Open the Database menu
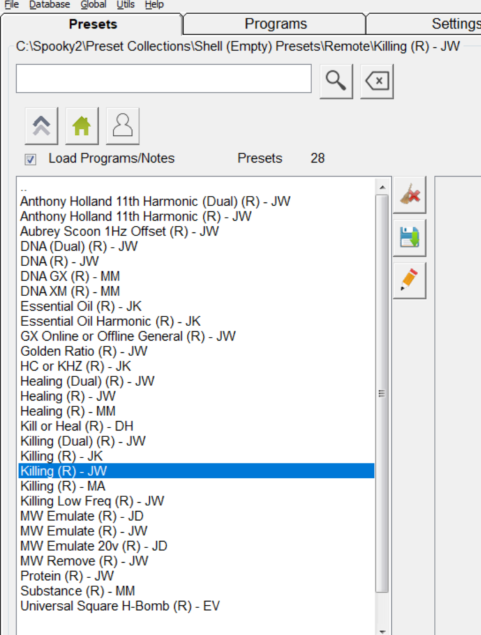The image size is (481, 635). pyautogui.click(x=49, y=4)
